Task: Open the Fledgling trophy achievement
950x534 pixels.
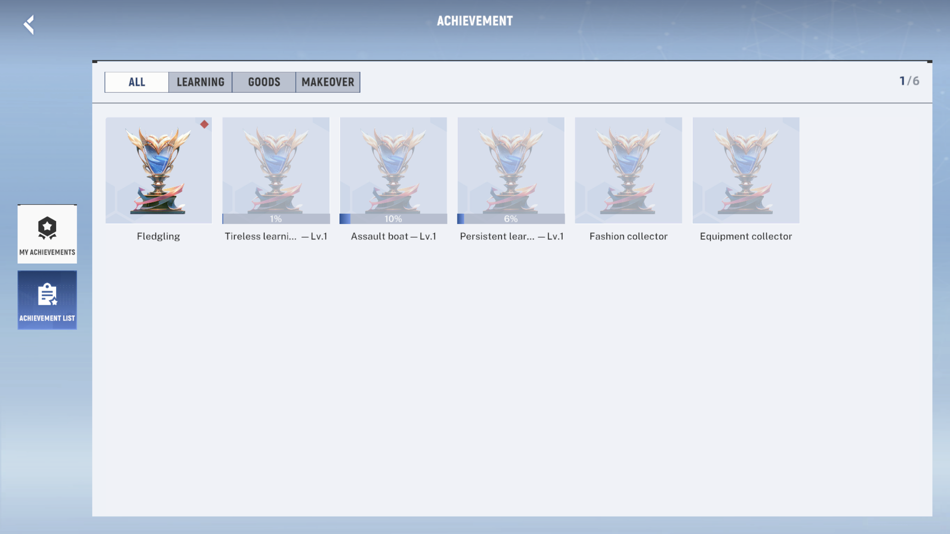Action: click(x=159, y=170)
